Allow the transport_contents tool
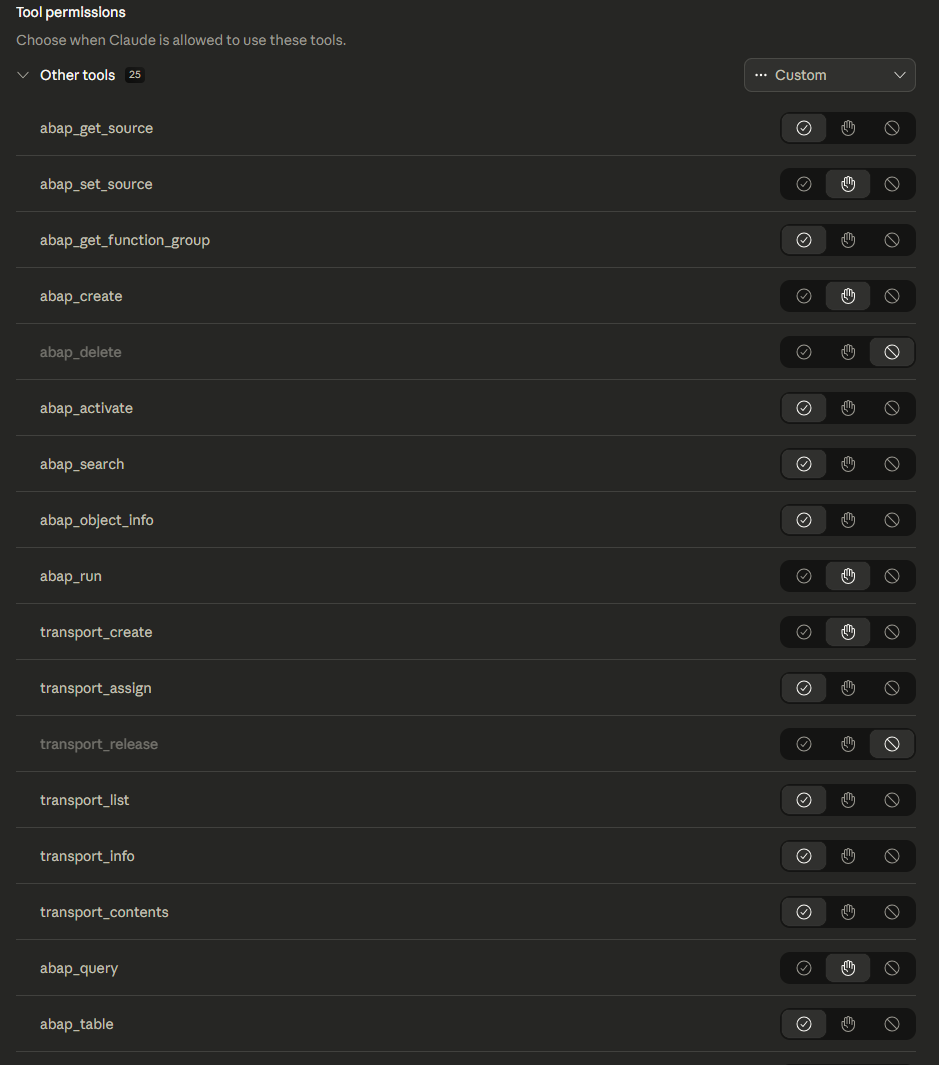 click(804, 912)
